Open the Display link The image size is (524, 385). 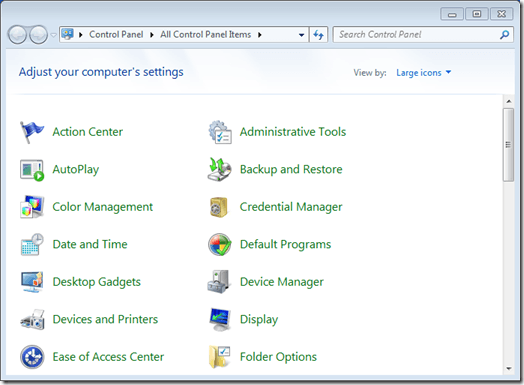(259, 319)
